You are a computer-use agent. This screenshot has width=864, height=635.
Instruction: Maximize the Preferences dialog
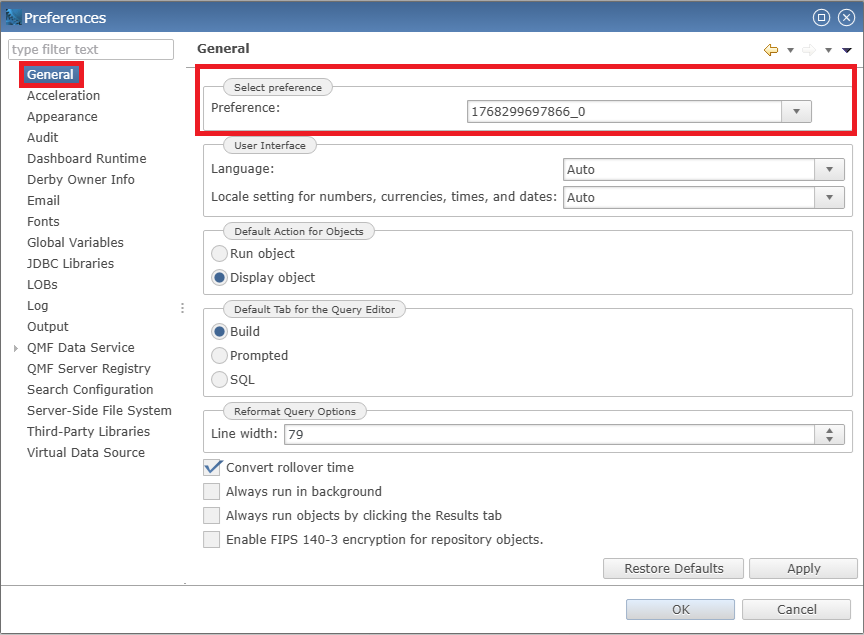pos(821,18)
